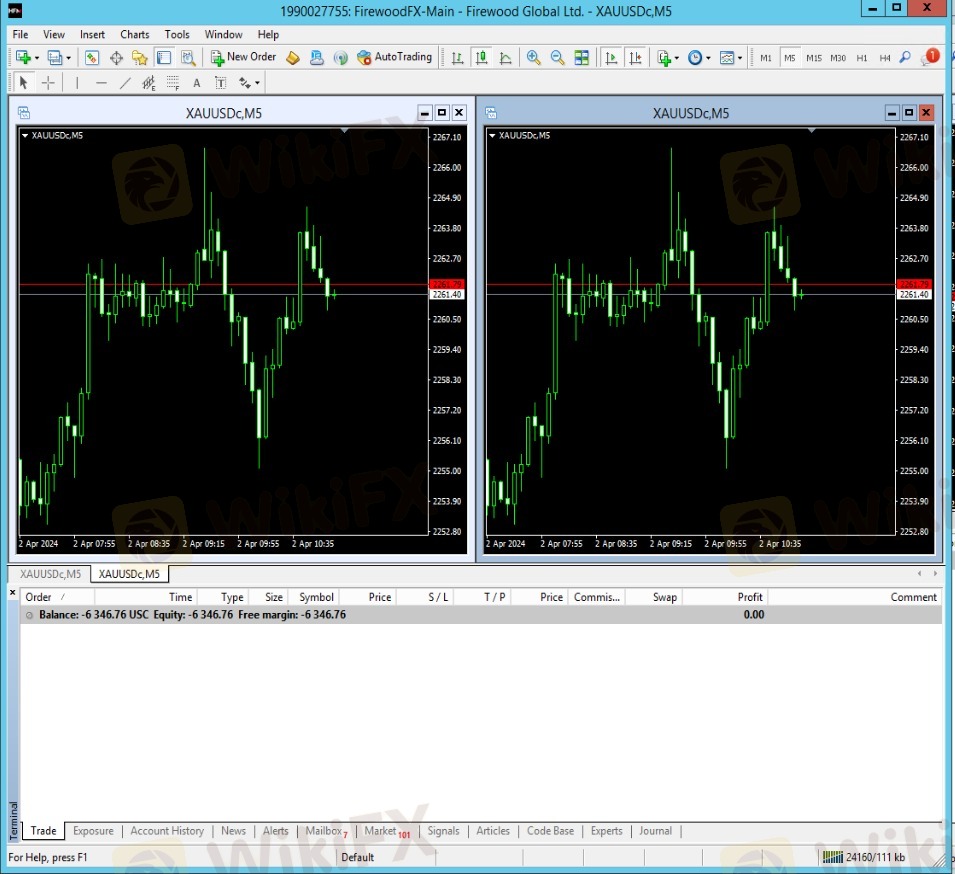Toggle the AutoTrading button
The height and width of the screenshot is (874, 955).
pyautogui.click(x=394, y=58)
